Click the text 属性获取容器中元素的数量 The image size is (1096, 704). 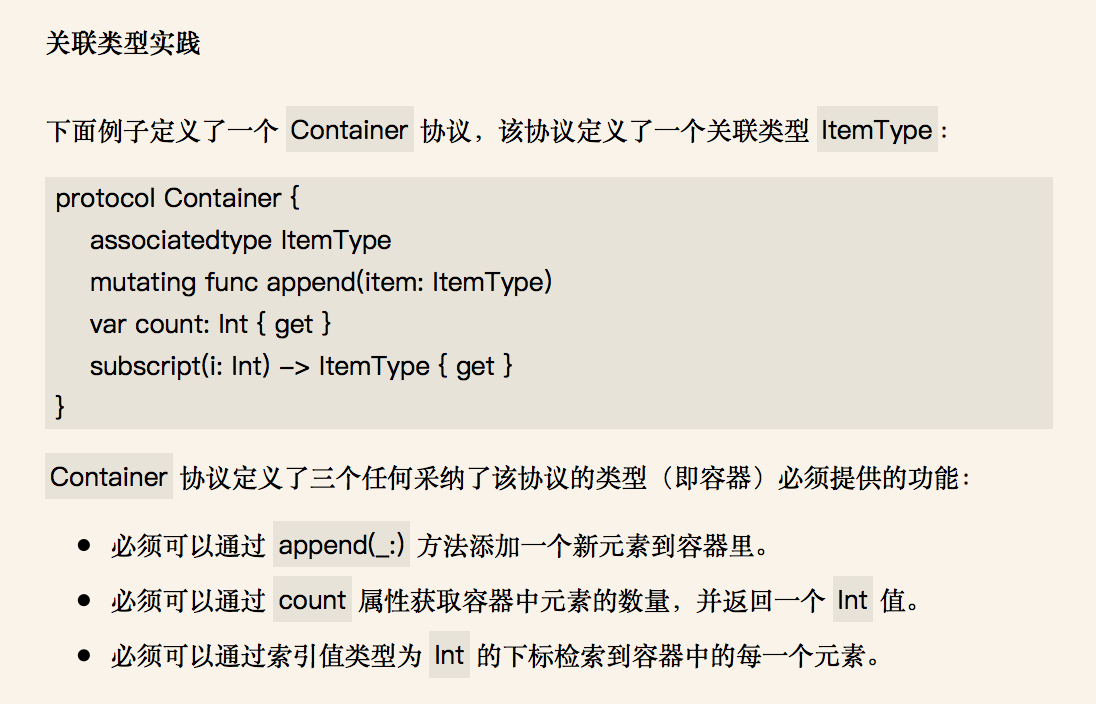tap(514, 601)
